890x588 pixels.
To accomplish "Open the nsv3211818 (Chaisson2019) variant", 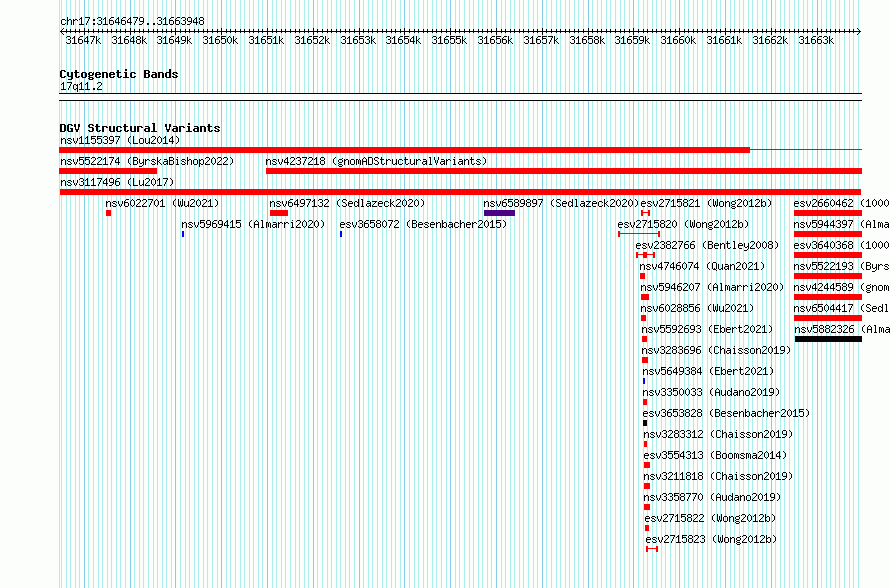I will [x=719, y=476].
